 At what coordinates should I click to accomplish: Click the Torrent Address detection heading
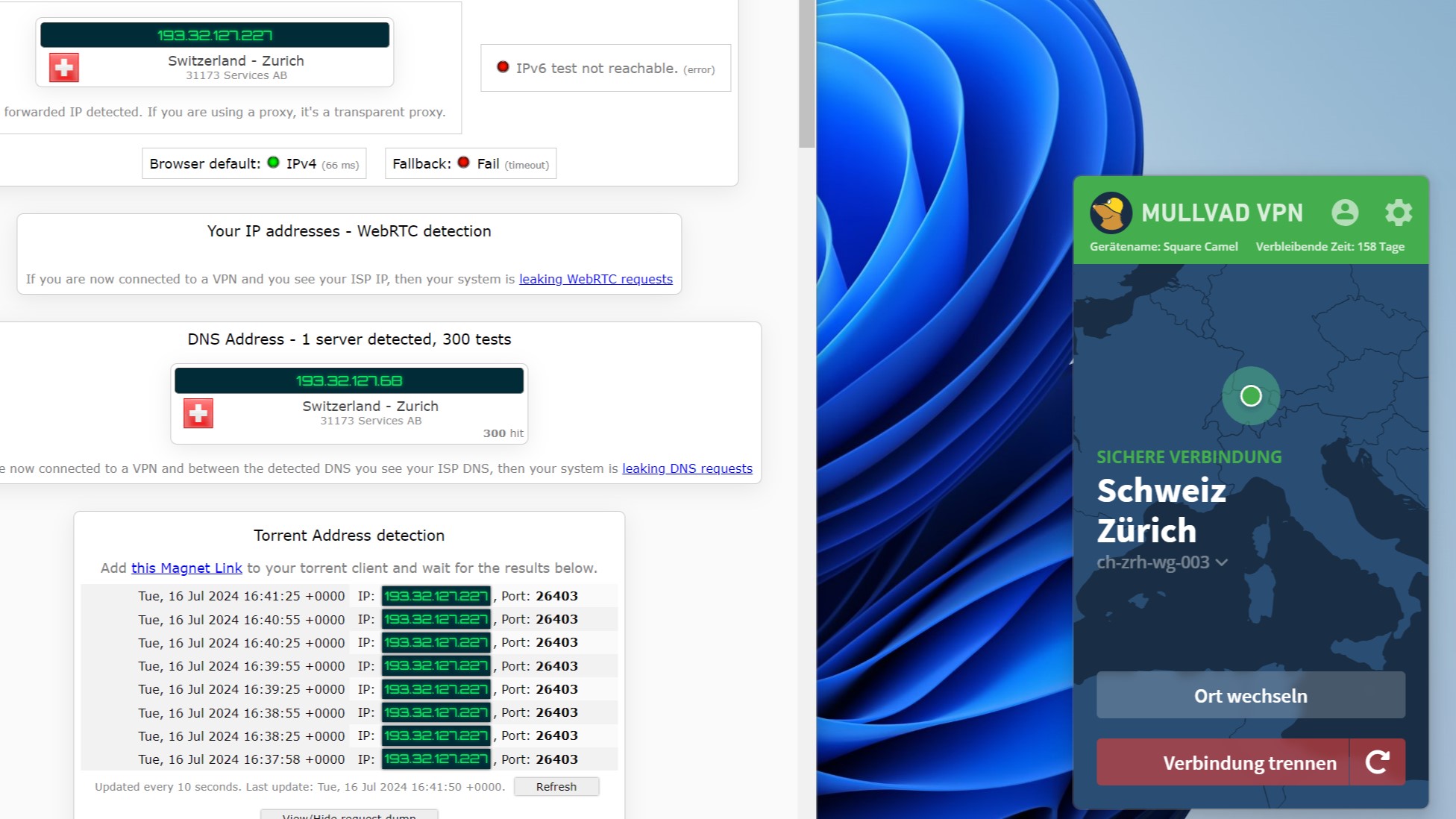[349, 536]
